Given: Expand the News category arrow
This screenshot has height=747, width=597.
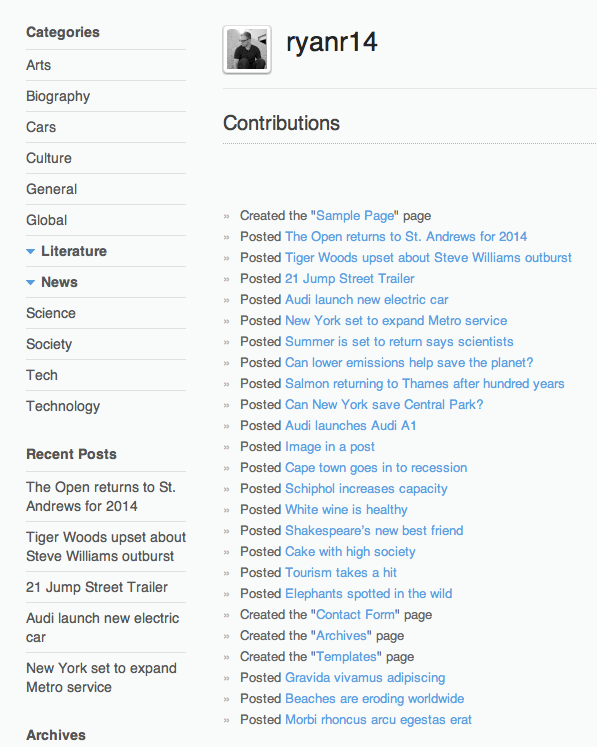Looking at the screenshot, I should 30,283.
